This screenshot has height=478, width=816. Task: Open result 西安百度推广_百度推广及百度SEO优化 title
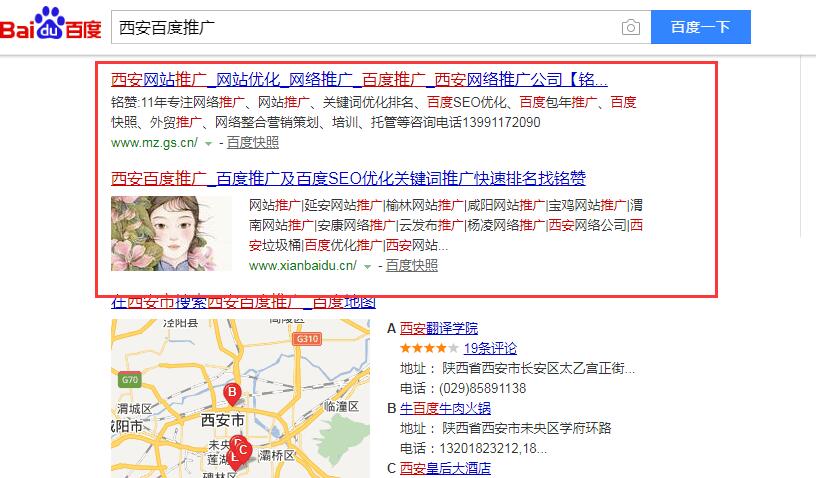pyautogui.click(x=348, y=178)
